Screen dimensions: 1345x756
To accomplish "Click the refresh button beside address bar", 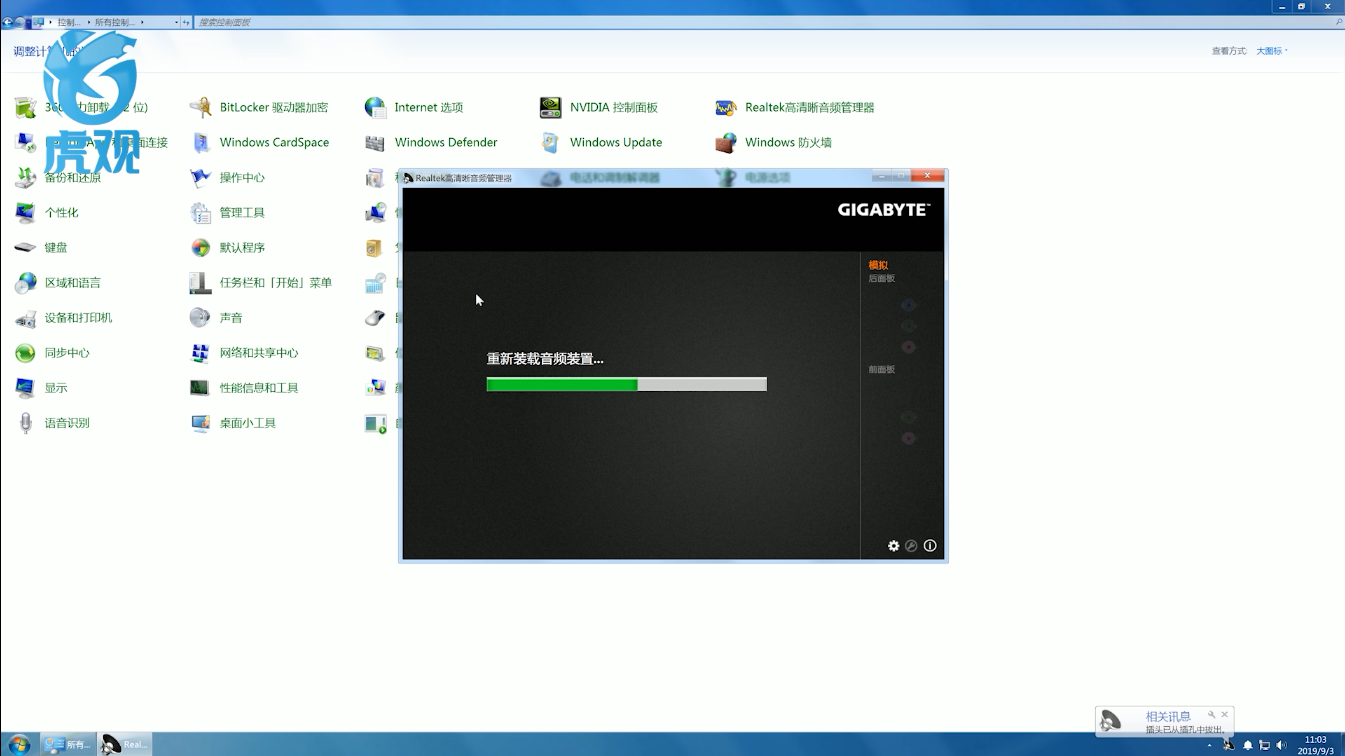I will pos(187,22).
